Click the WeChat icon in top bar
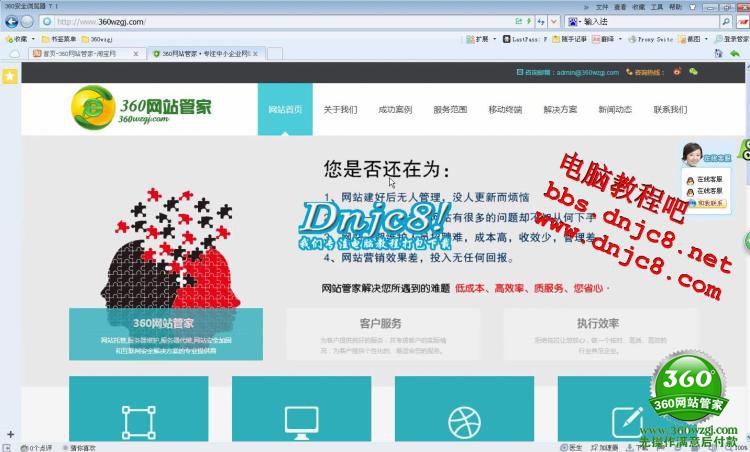 (x=693, y=72)
